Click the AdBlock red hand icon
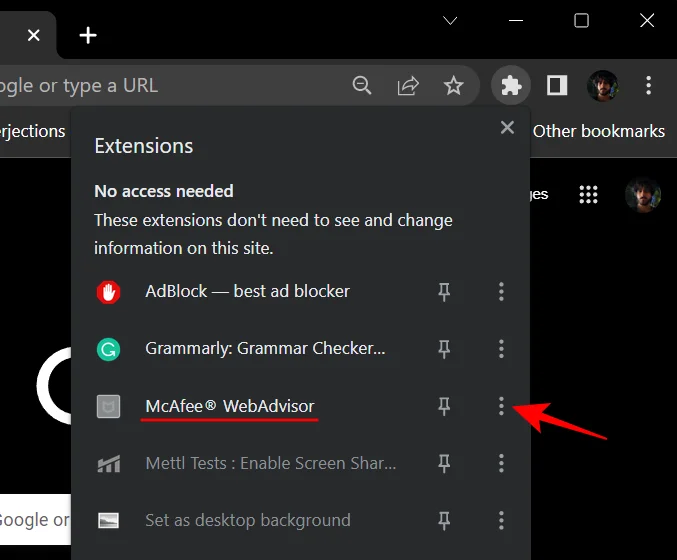 [108, 292]
